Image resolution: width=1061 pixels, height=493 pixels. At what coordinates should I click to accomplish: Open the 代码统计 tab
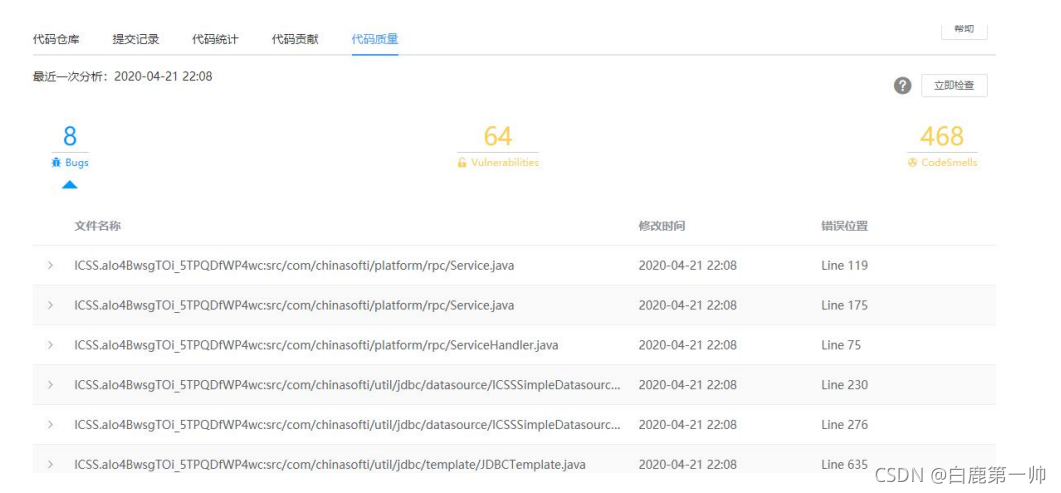215,39
